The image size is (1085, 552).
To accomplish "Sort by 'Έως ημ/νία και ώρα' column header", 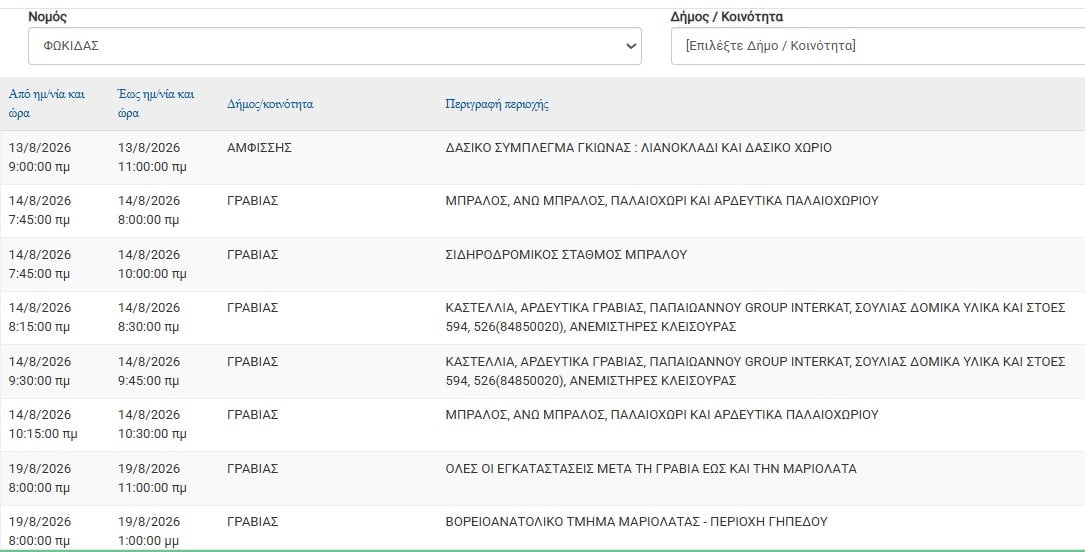I will tap(156, 104).
